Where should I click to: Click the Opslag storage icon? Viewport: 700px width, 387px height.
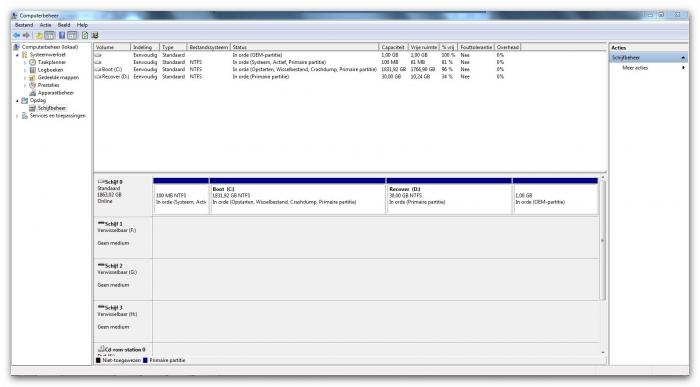coord(25,100)
